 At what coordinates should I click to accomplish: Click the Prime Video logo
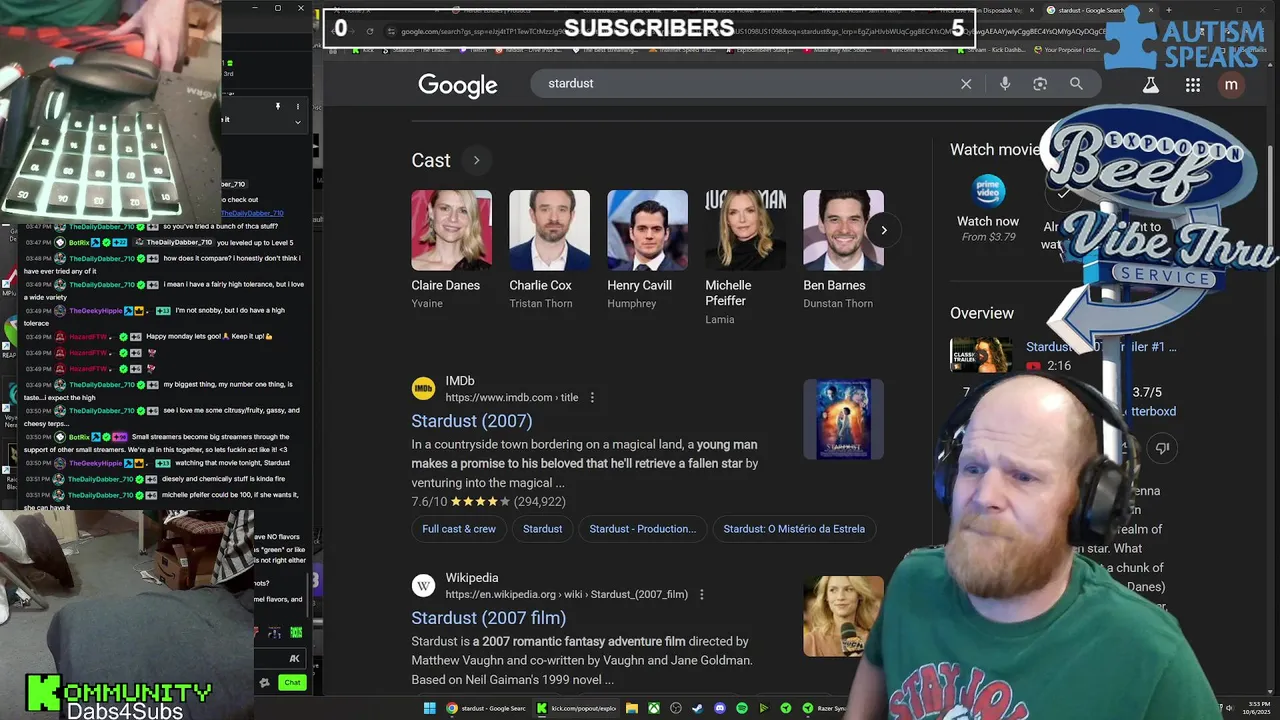click(988, 191)
